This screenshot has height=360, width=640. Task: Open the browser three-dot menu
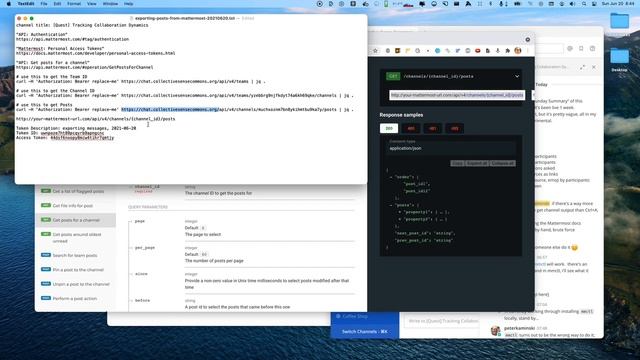click(527, 51)
